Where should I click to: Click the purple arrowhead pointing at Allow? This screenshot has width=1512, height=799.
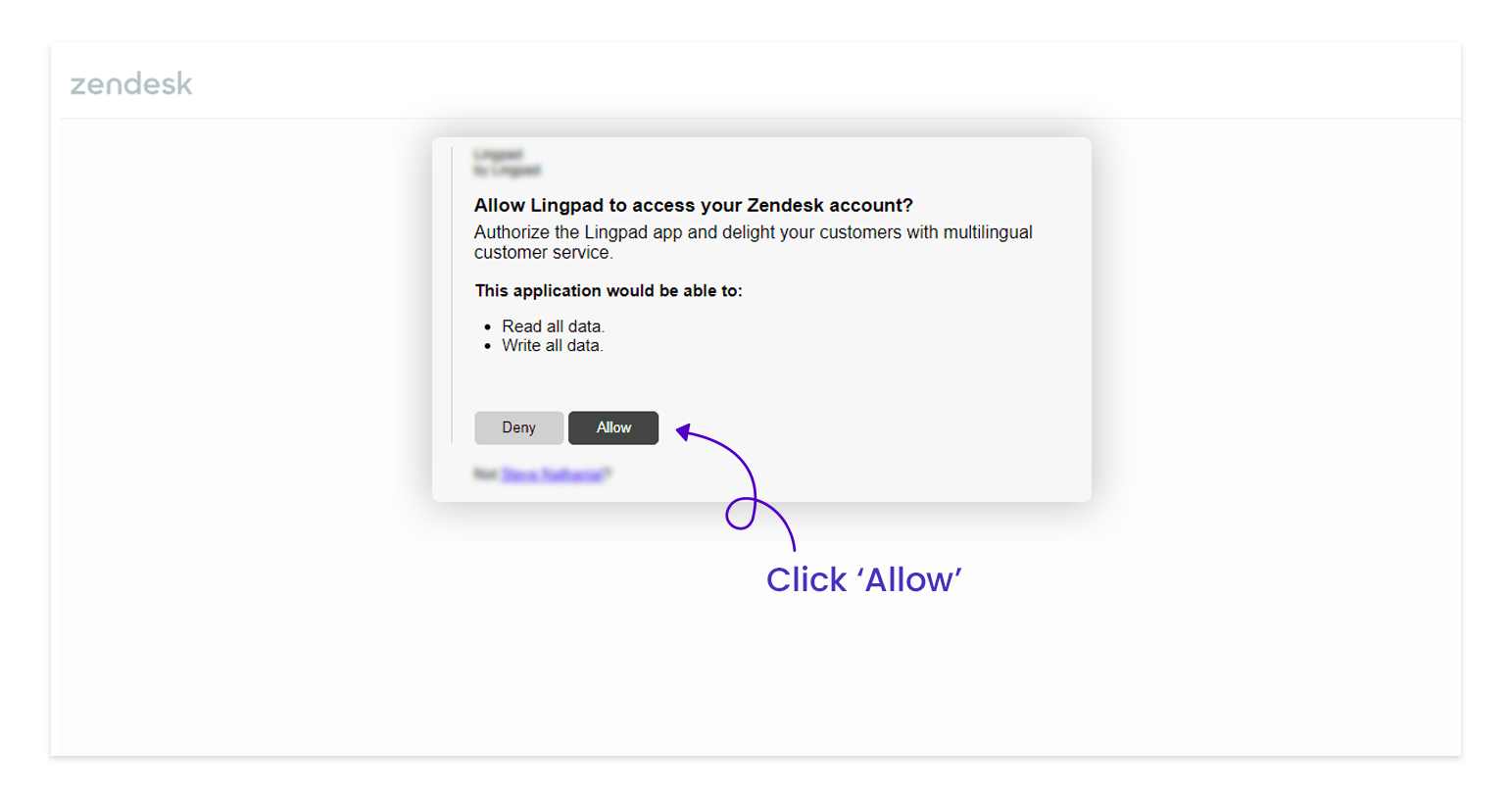pos(684,432)
